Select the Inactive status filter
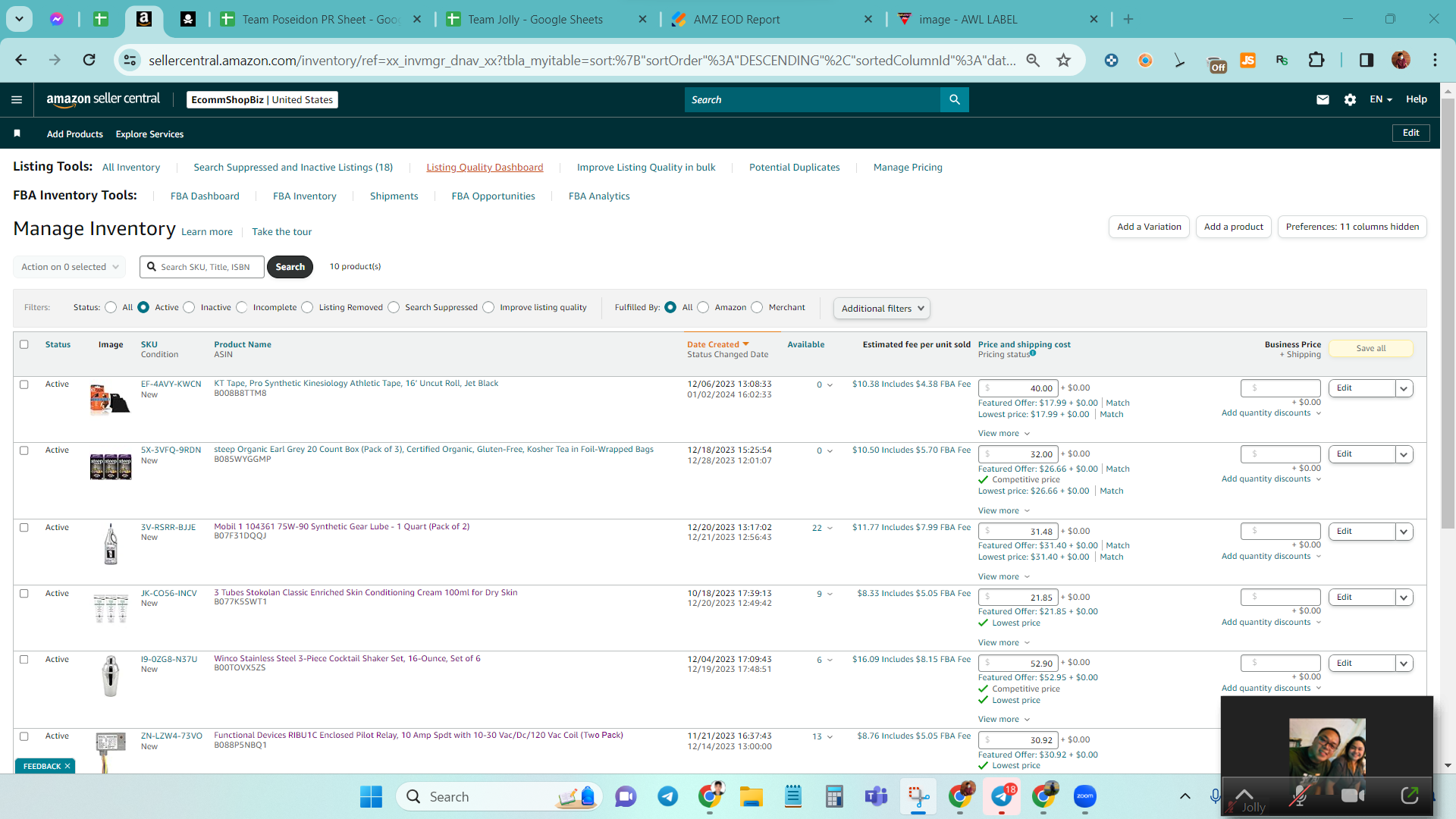Image resolution: width=1456 pixels, height=819 pixels. [189, 307]
